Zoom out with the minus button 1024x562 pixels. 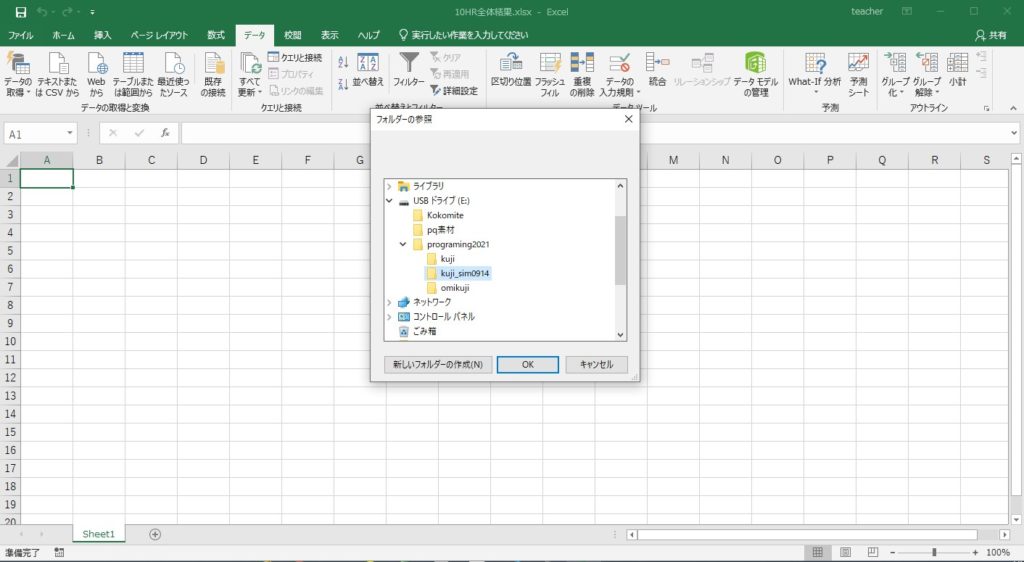coord(893,552)
